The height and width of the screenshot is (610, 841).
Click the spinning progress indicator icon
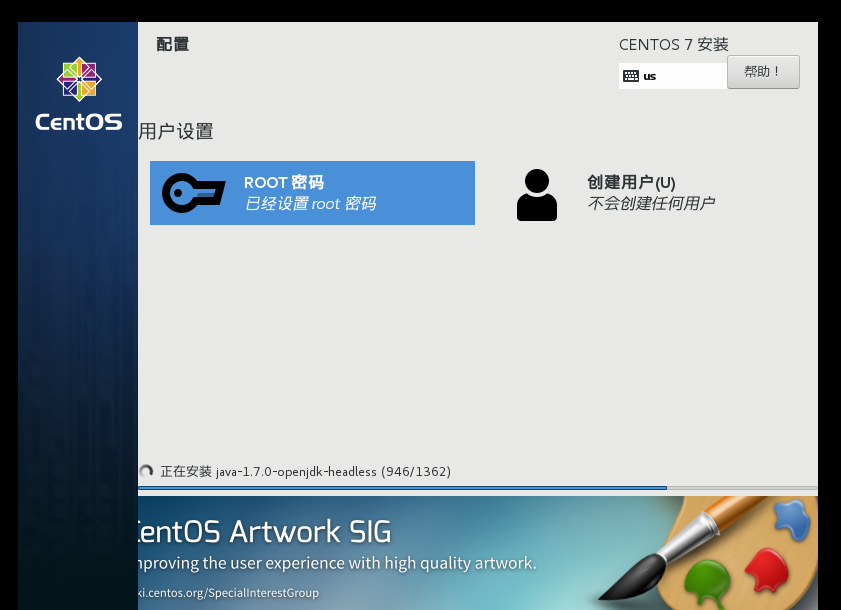146,471
